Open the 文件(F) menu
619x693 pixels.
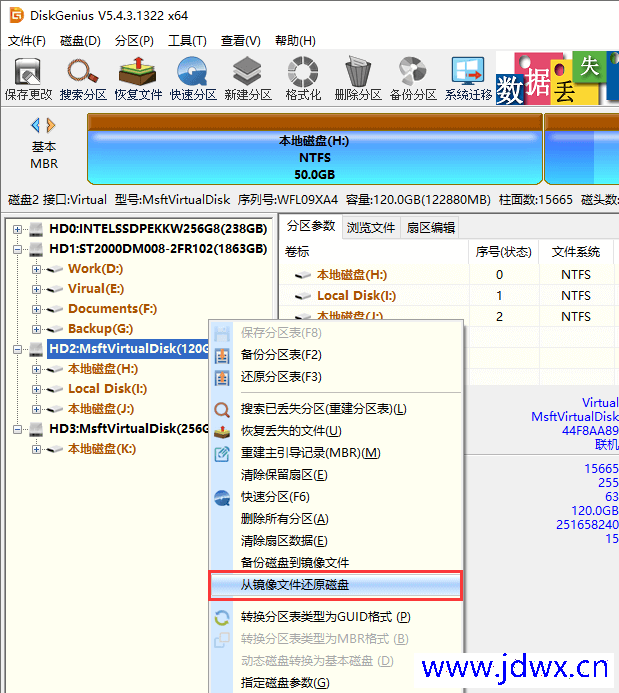[x=27, y=41]
